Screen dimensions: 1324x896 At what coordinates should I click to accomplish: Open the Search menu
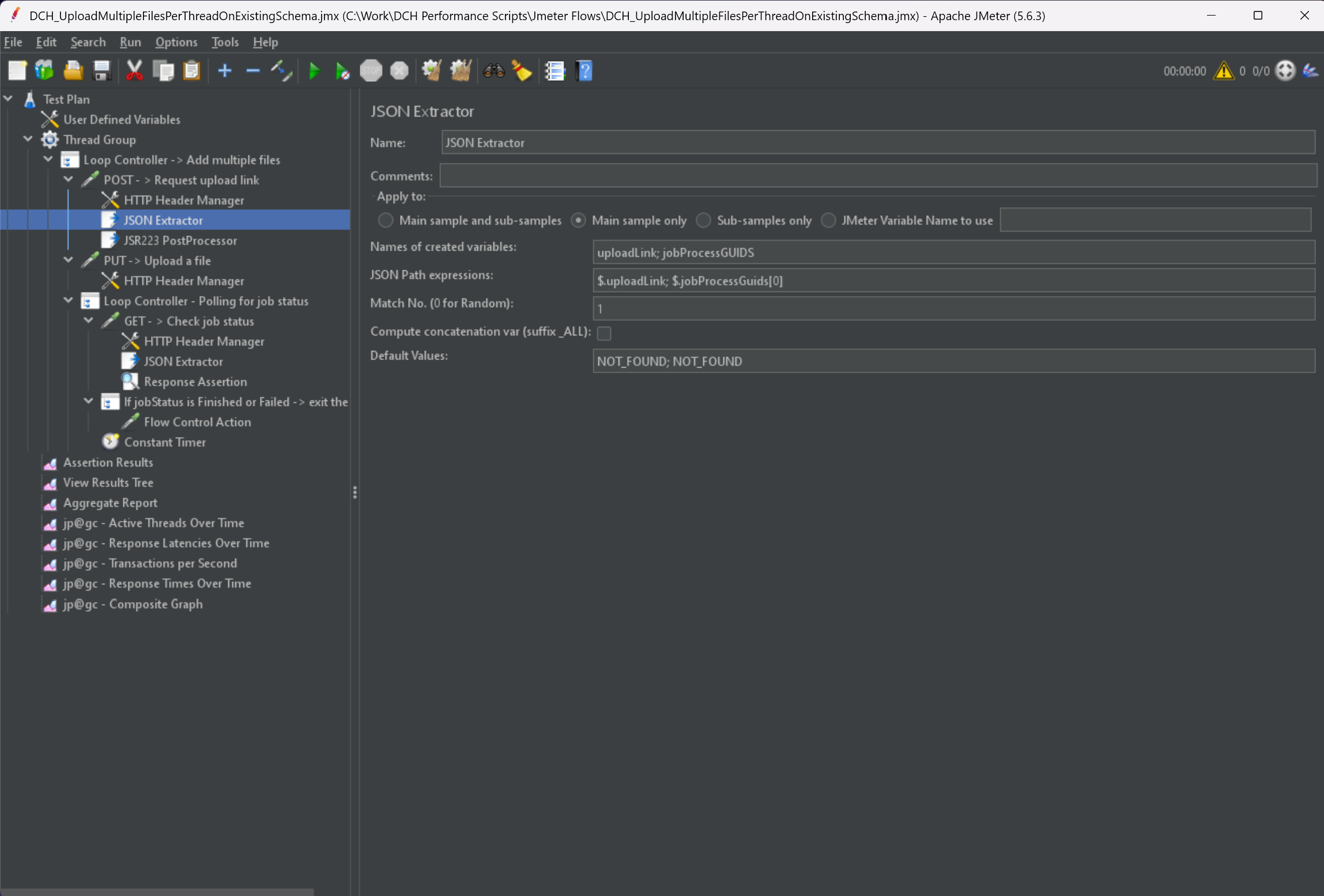(88, 42)
